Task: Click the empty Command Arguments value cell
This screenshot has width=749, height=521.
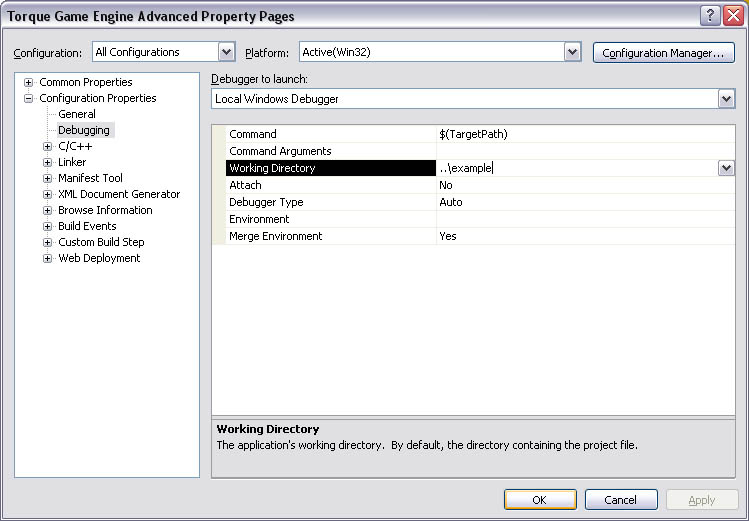Action: 586,151
